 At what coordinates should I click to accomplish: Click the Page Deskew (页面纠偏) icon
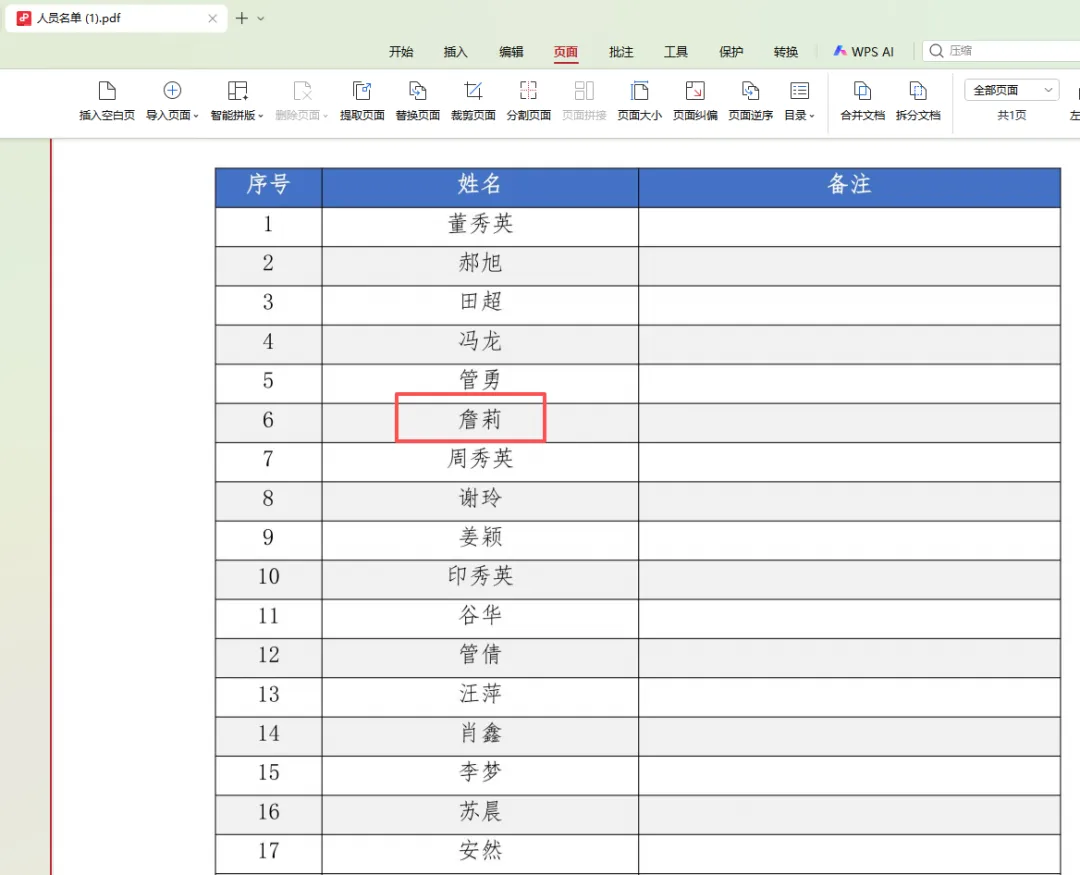[x=695, y=90]
